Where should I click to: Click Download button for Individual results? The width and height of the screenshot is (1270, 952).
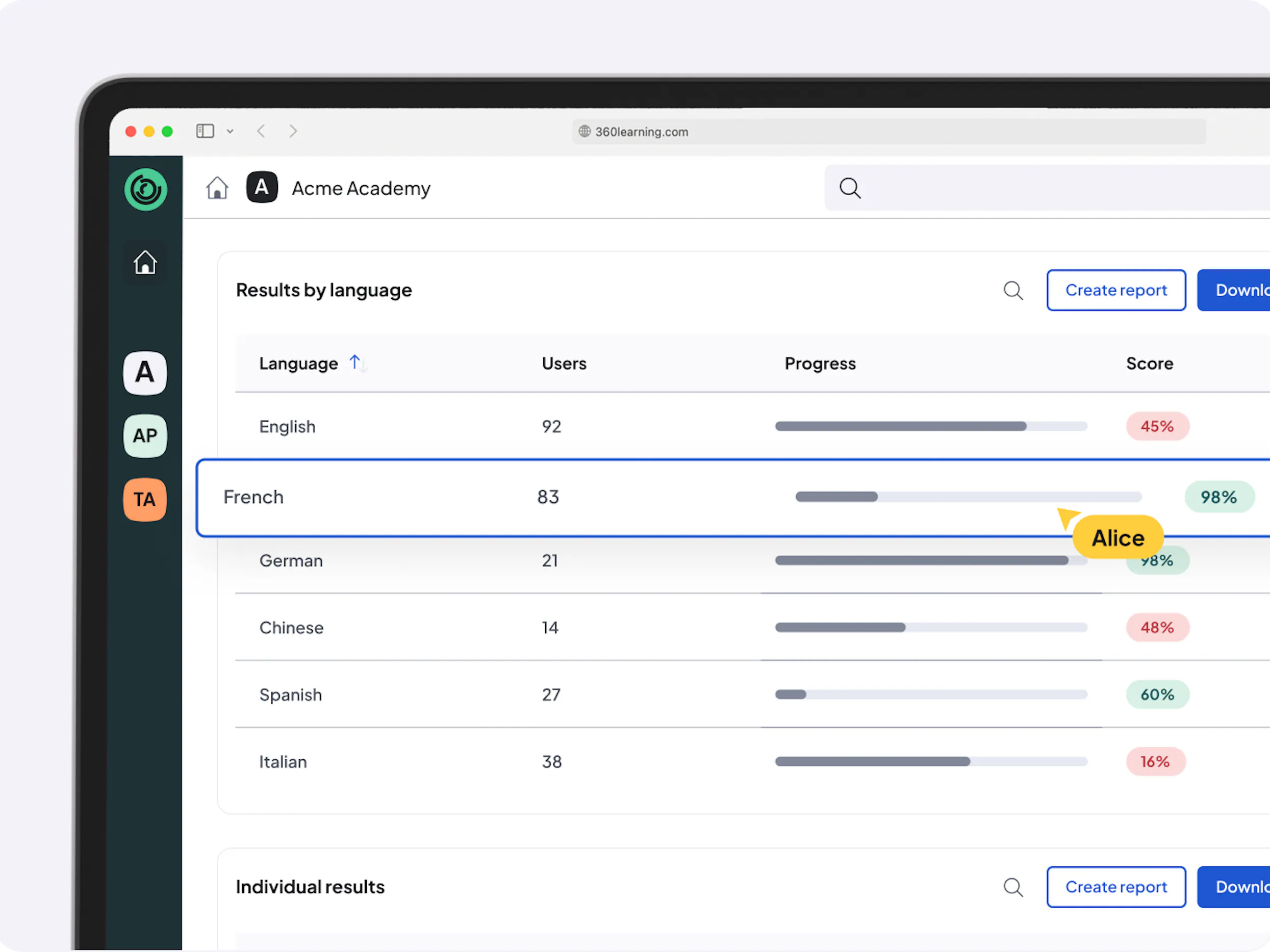(1234, 887)
